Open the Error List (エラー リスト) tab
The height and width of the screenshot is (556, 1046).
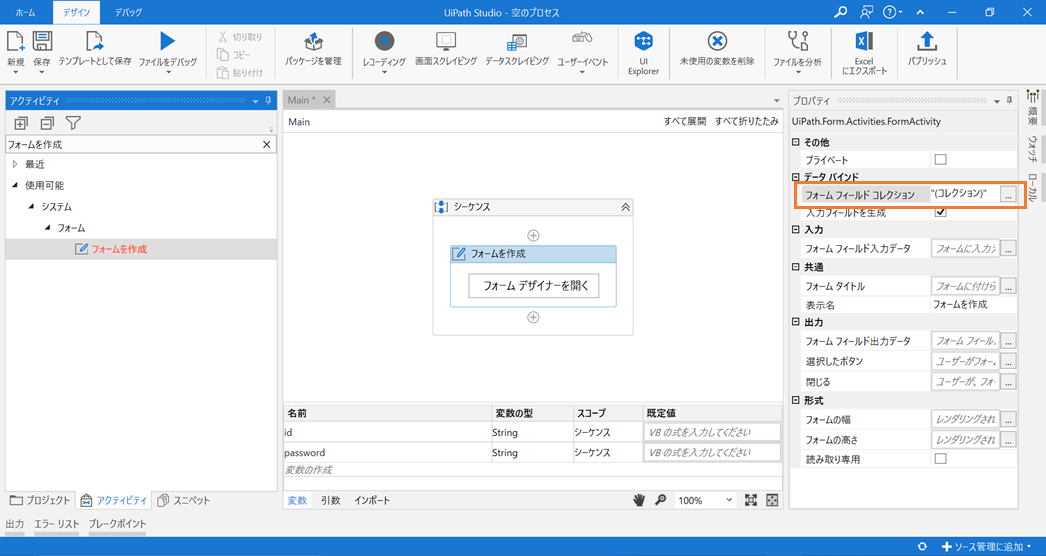[57, 524]
